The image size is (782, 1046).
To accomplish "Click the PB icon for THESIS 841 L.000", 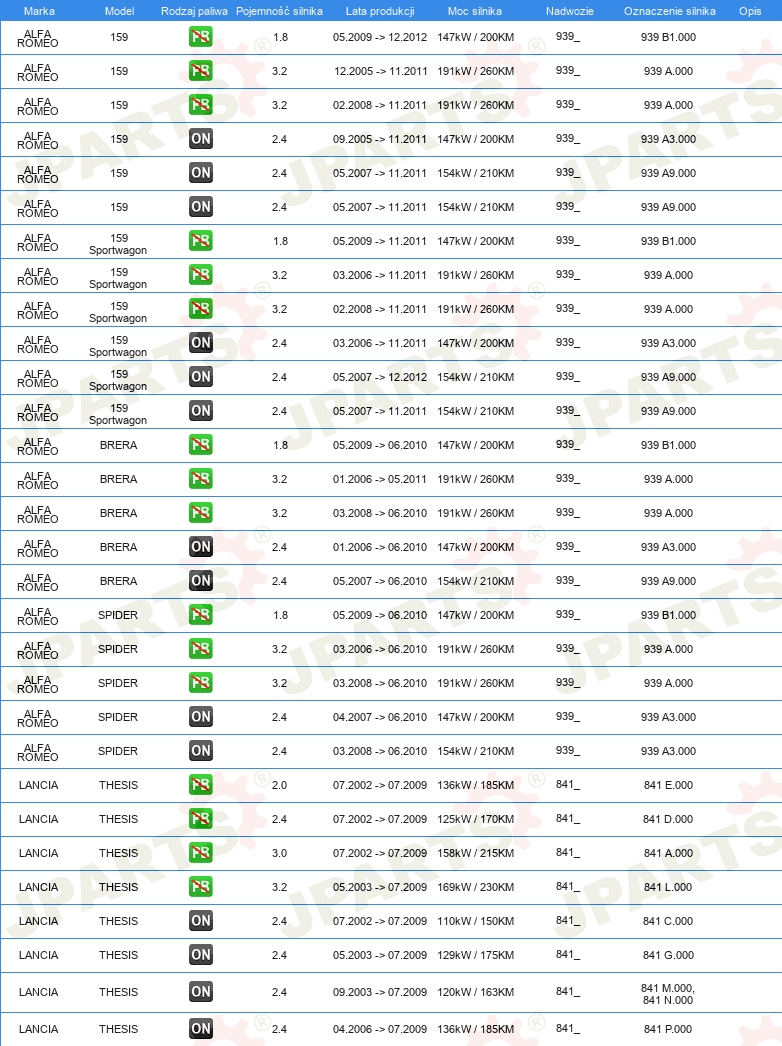I will tap(201, 887).
